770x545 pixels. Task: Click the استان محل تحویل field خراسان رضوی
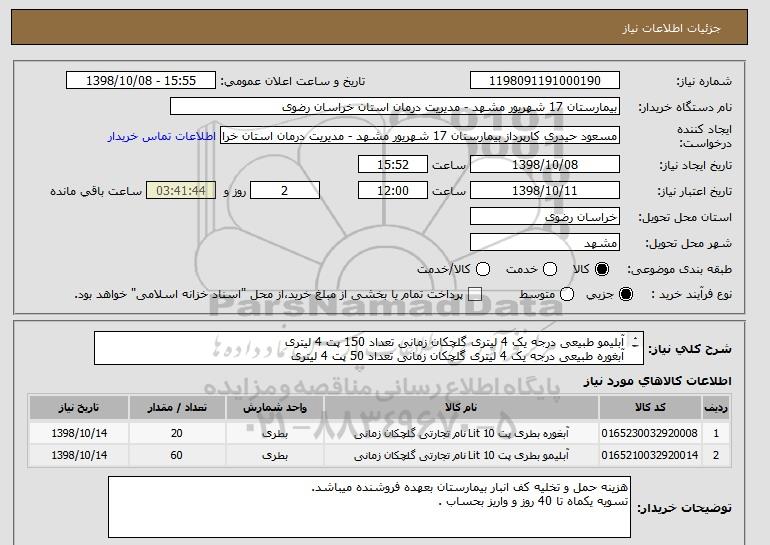(x=545, y=217)
